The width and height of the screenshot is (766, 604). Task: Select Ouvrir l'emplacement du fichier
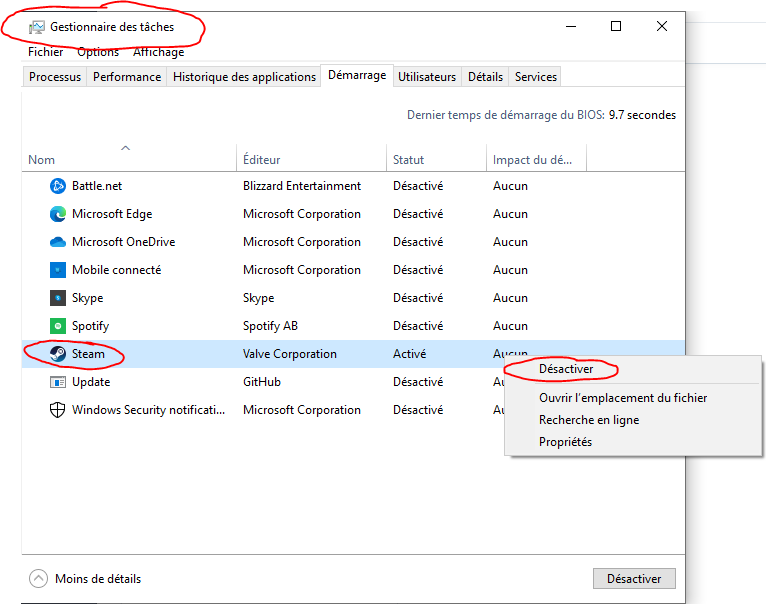(622, 398)
